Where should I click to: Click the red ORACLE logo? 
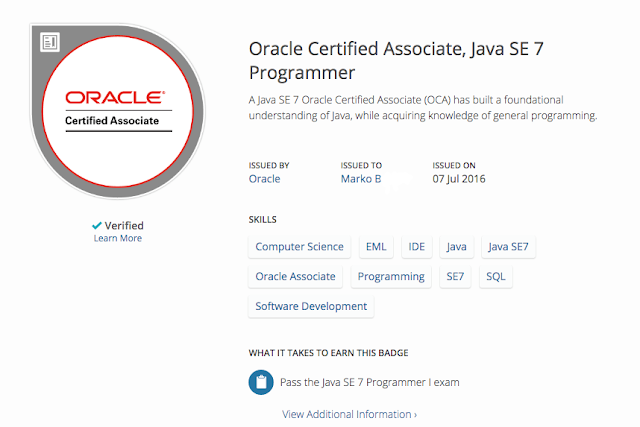(x=116, y=97)
